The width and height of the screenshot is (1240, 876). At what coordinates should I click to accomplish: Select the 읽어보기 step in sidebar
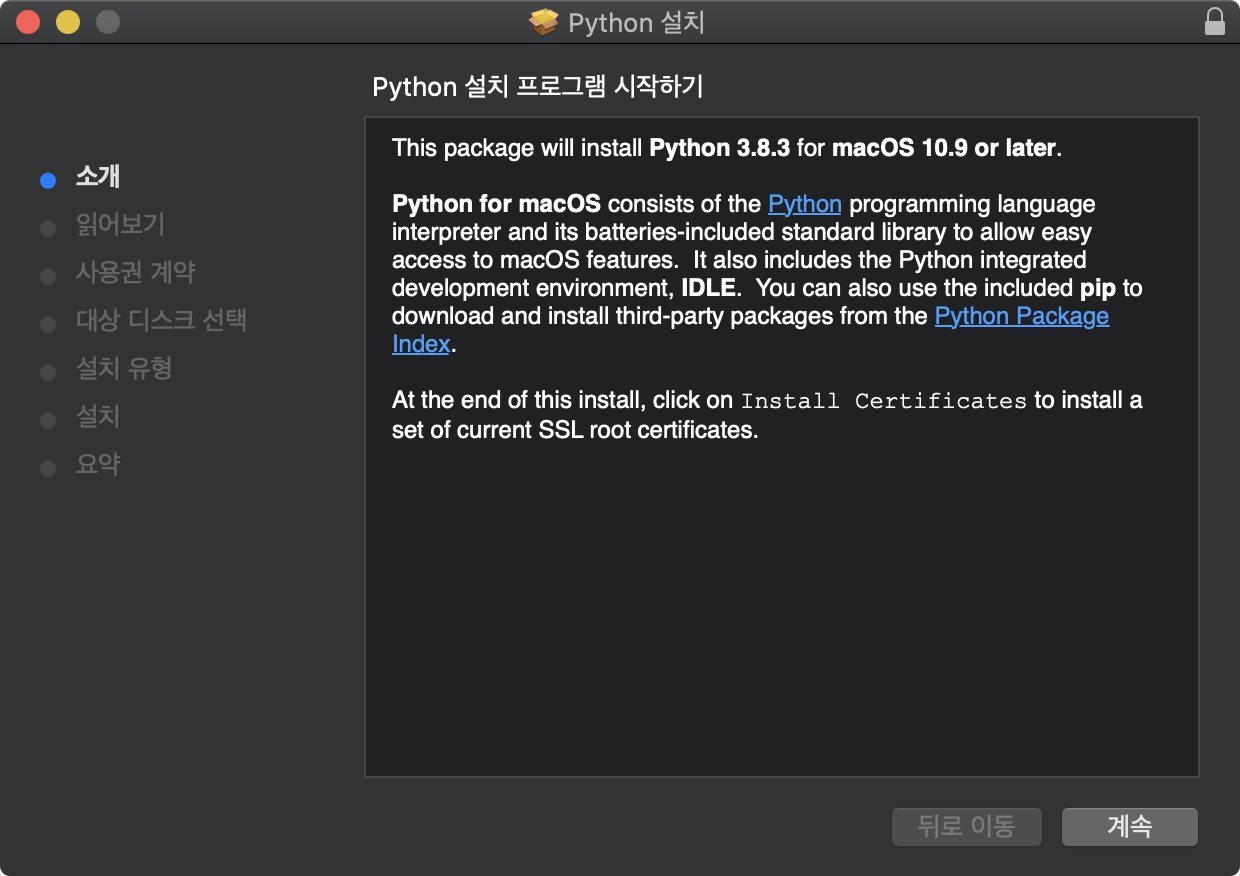(120, 225)
